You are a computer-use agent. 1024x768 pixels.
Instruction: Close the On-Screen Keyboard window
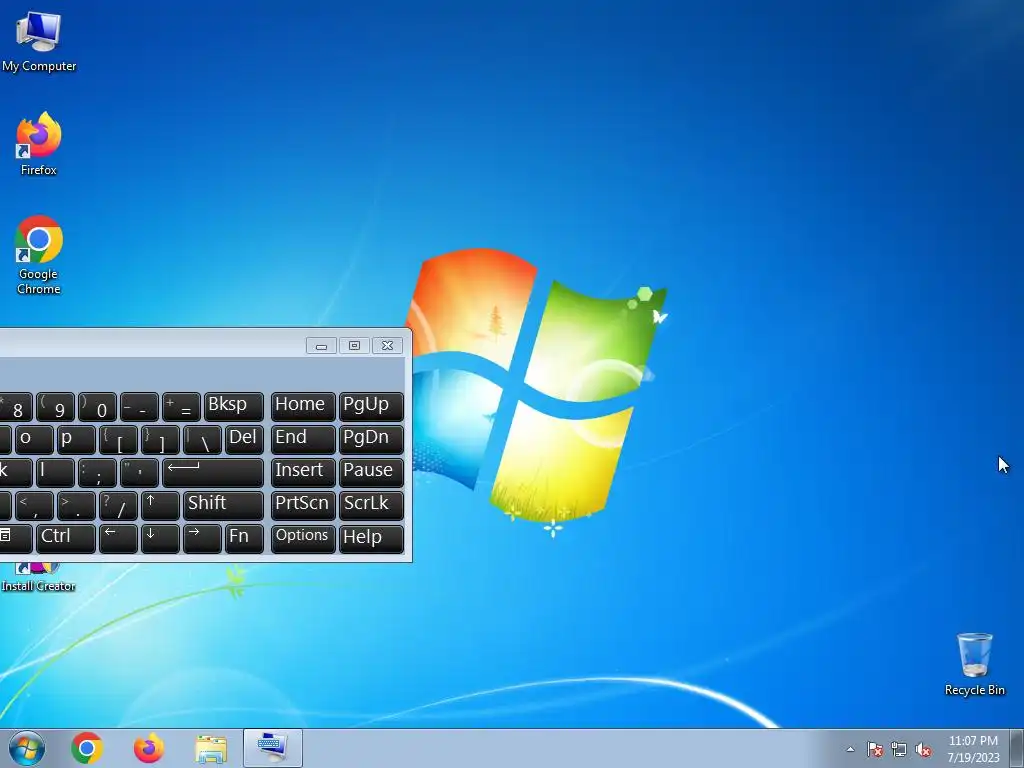[387, 345]
